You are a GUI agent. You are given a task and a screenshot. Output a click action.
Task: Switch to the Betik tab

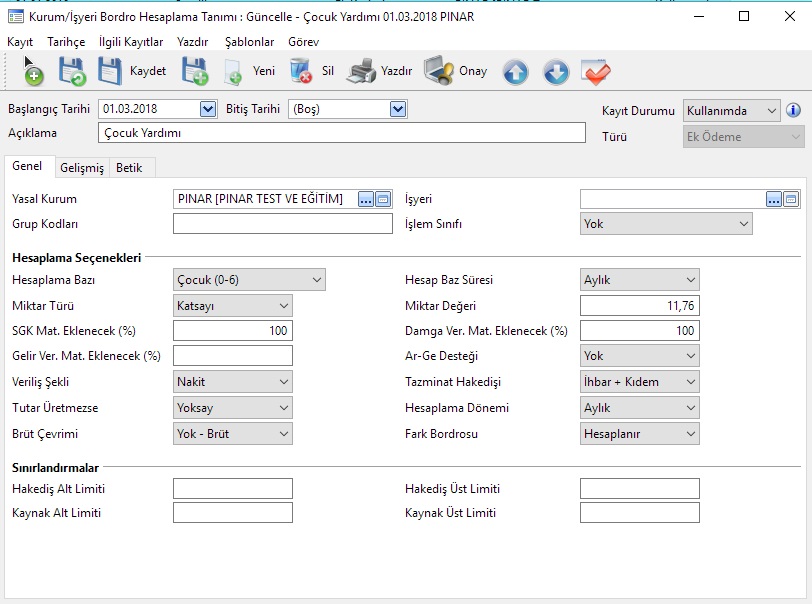129,168
